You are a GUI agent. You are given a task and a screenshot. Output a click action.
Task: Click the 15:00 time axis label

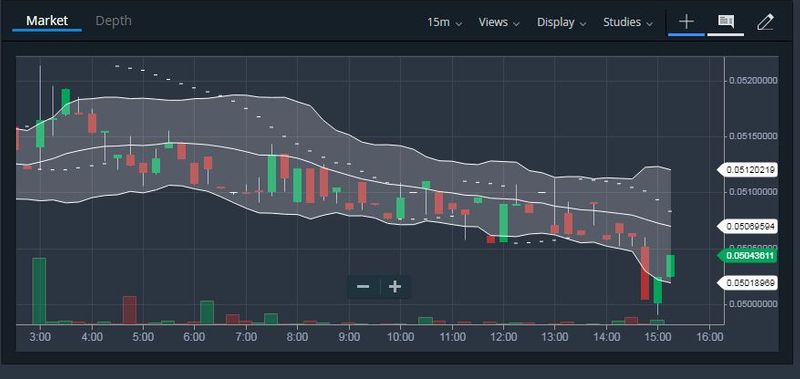[658, 337]
